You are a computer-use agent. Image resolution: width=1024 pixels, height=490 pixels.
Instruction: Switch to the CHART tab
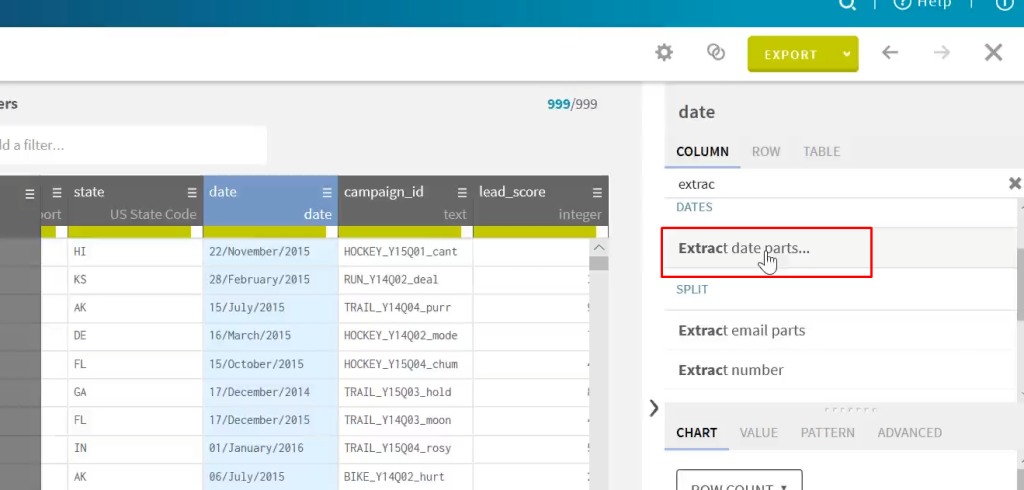point(696,433)
